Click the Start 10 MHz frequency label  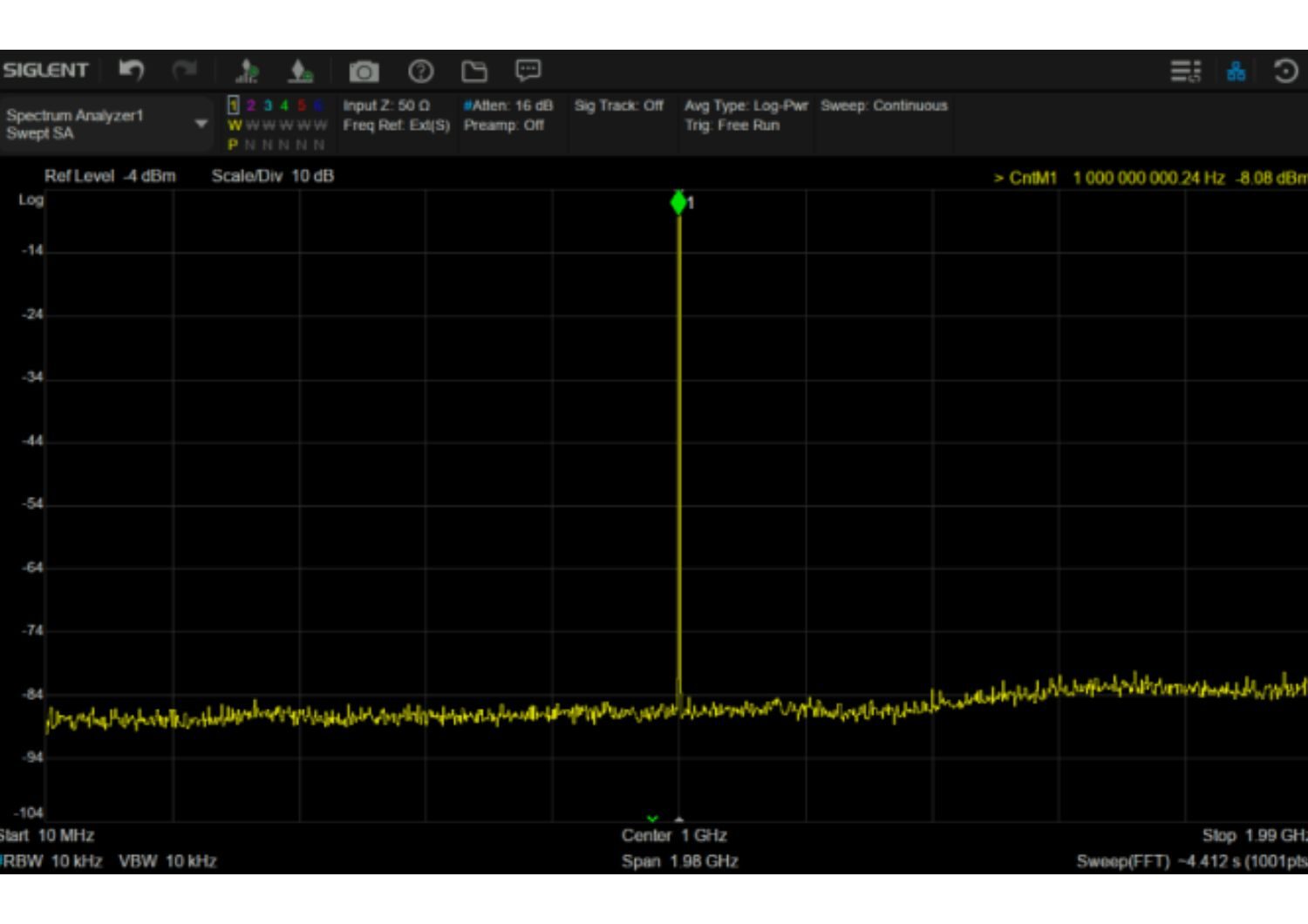47,835
